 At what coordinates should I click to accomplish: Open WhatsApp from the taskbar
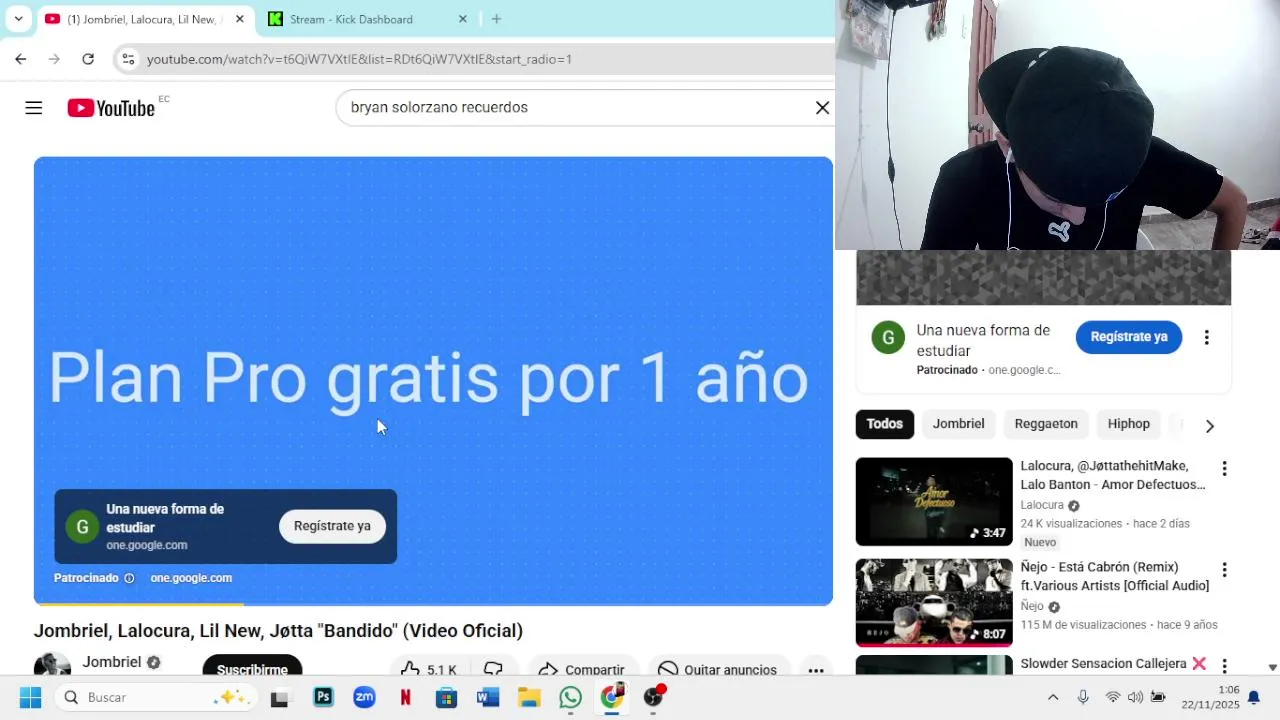[x=570, y=697]
